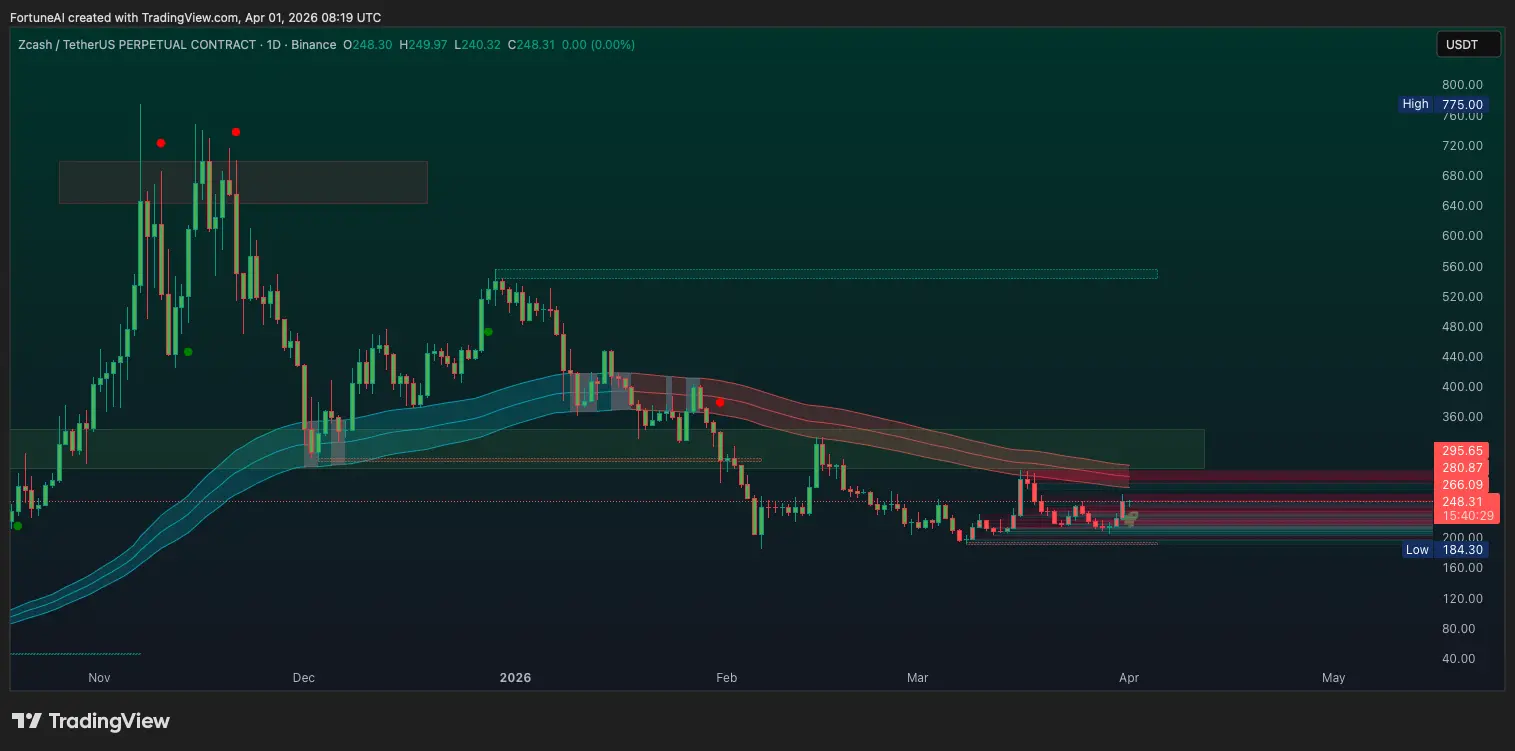This screenshot has width=1515, height=751.
Task: Click the 800.00 price axis label
Action: point(1462,85)
